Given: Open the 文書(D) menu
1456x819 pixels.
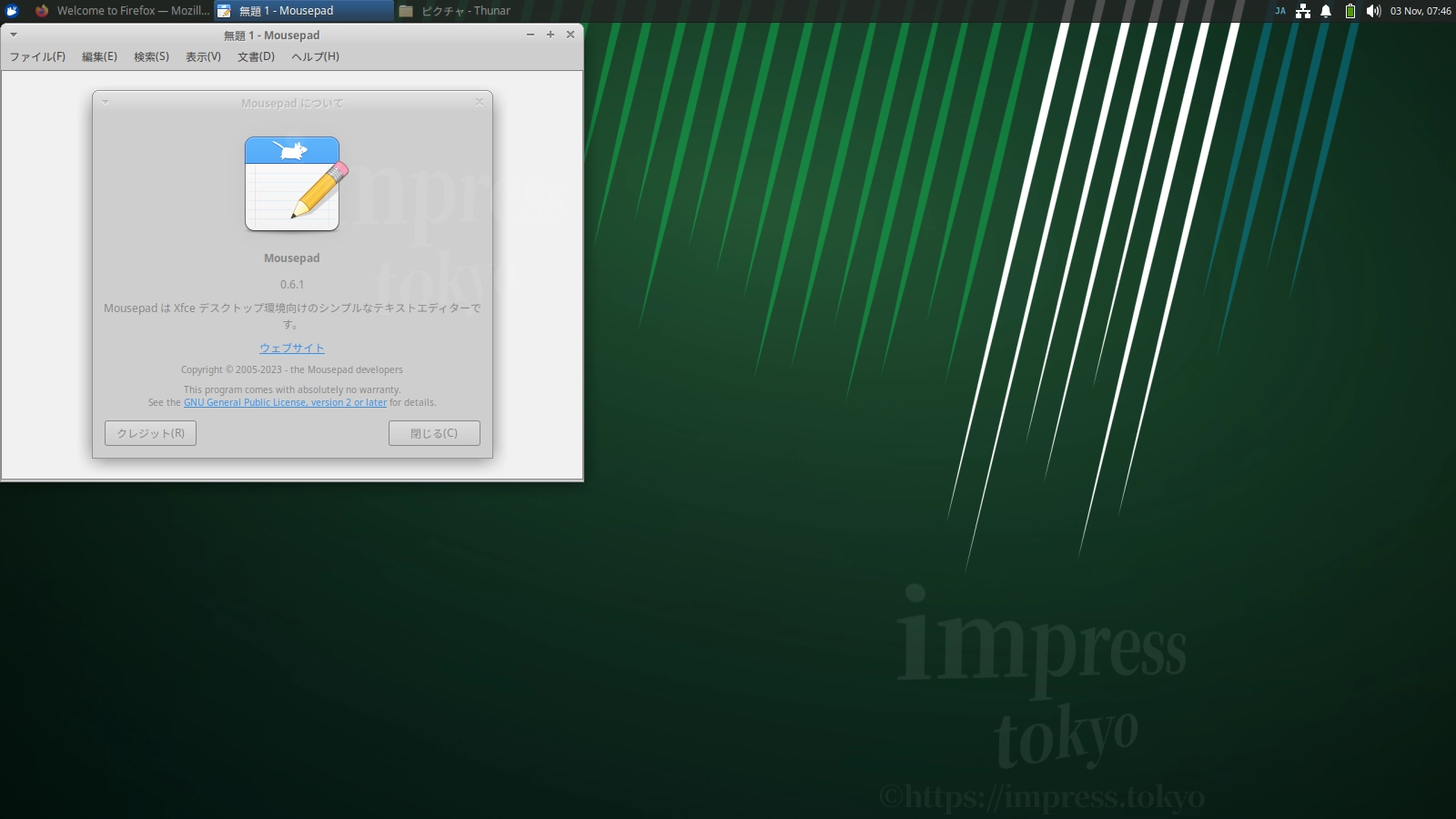Looking at the screenshot, I should pos(256,56).
